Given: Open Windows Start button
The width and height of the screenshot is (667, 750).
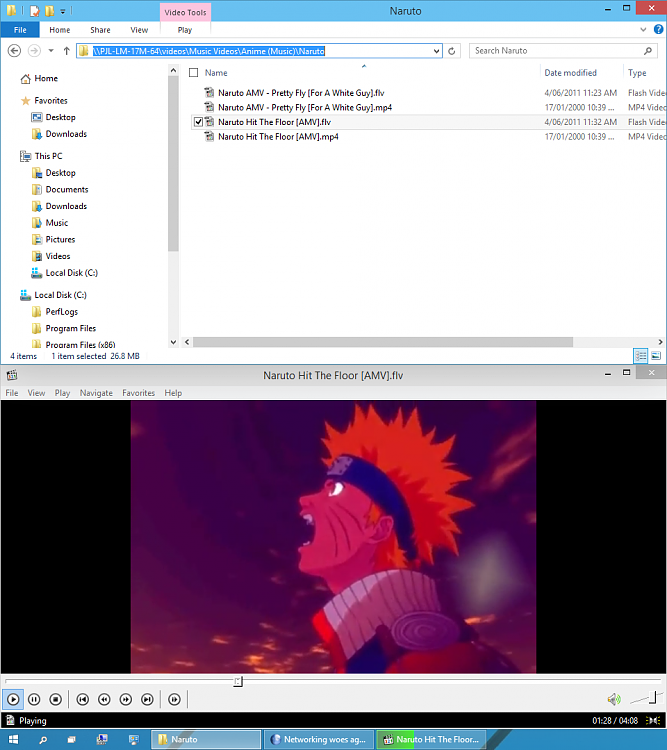Looking at the screenshot, I should (x=13, y=739).
